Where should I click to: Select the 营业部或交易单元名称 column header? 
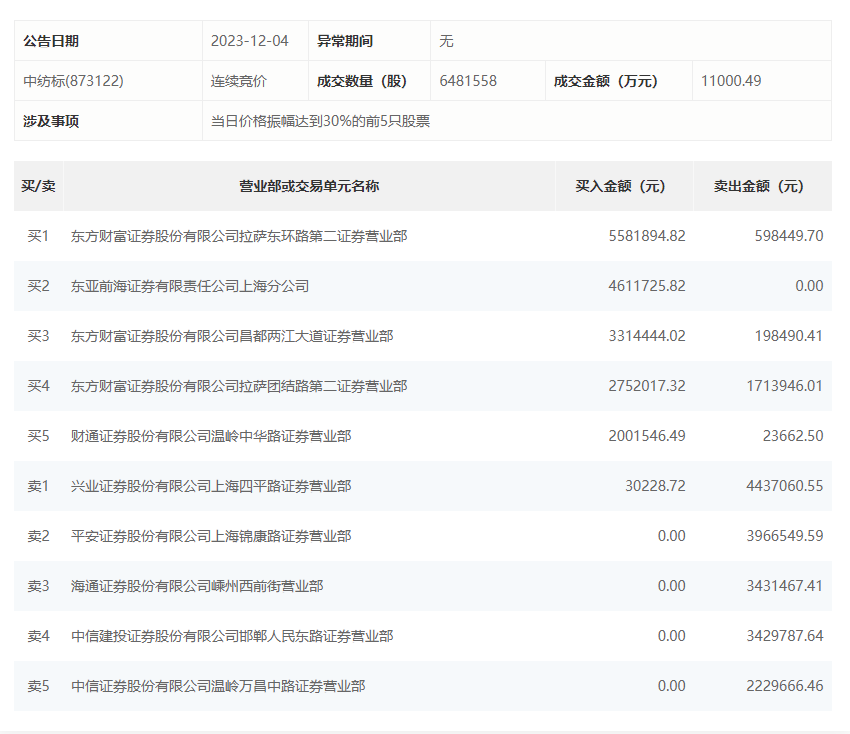309,186
